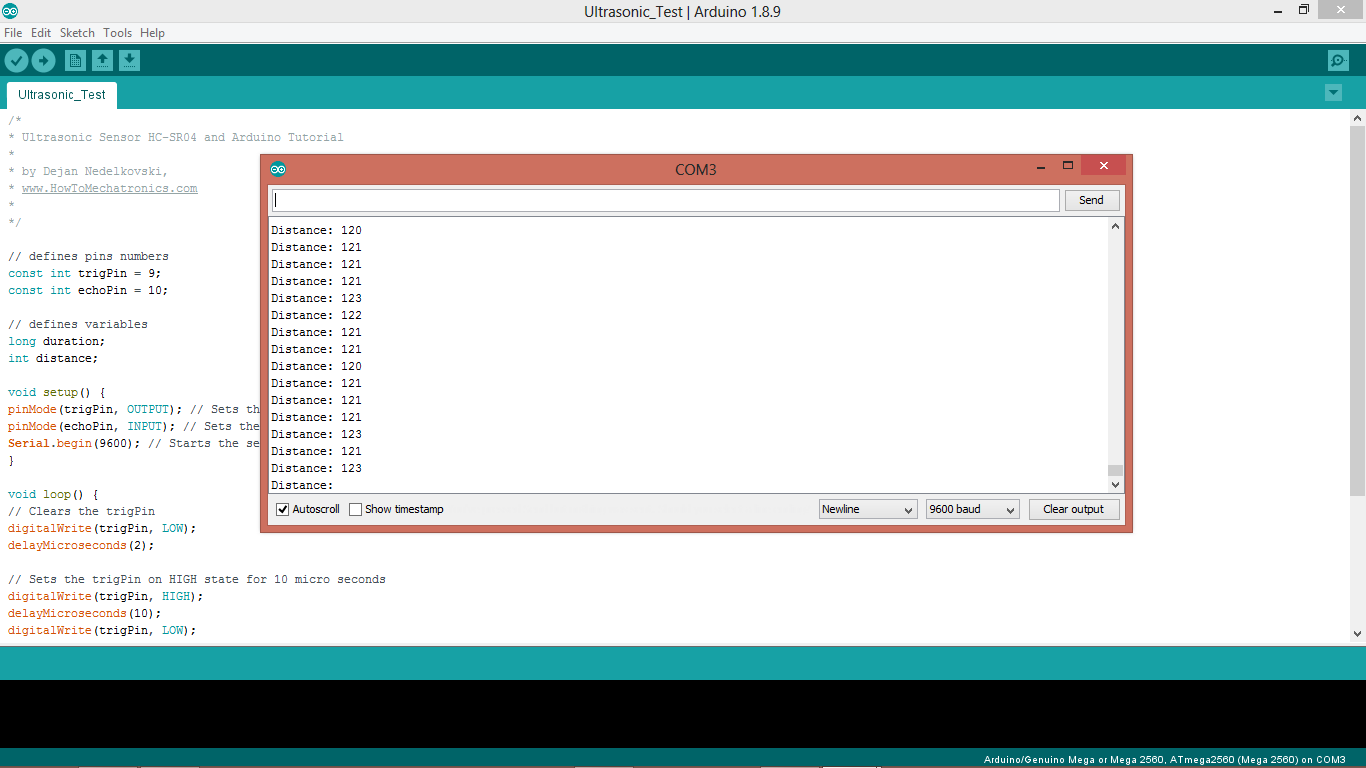Image resolution: width=1366 pixels, height=768 pixels.
Task: Open a sketch using the Open icon
Action: point(102,60)
